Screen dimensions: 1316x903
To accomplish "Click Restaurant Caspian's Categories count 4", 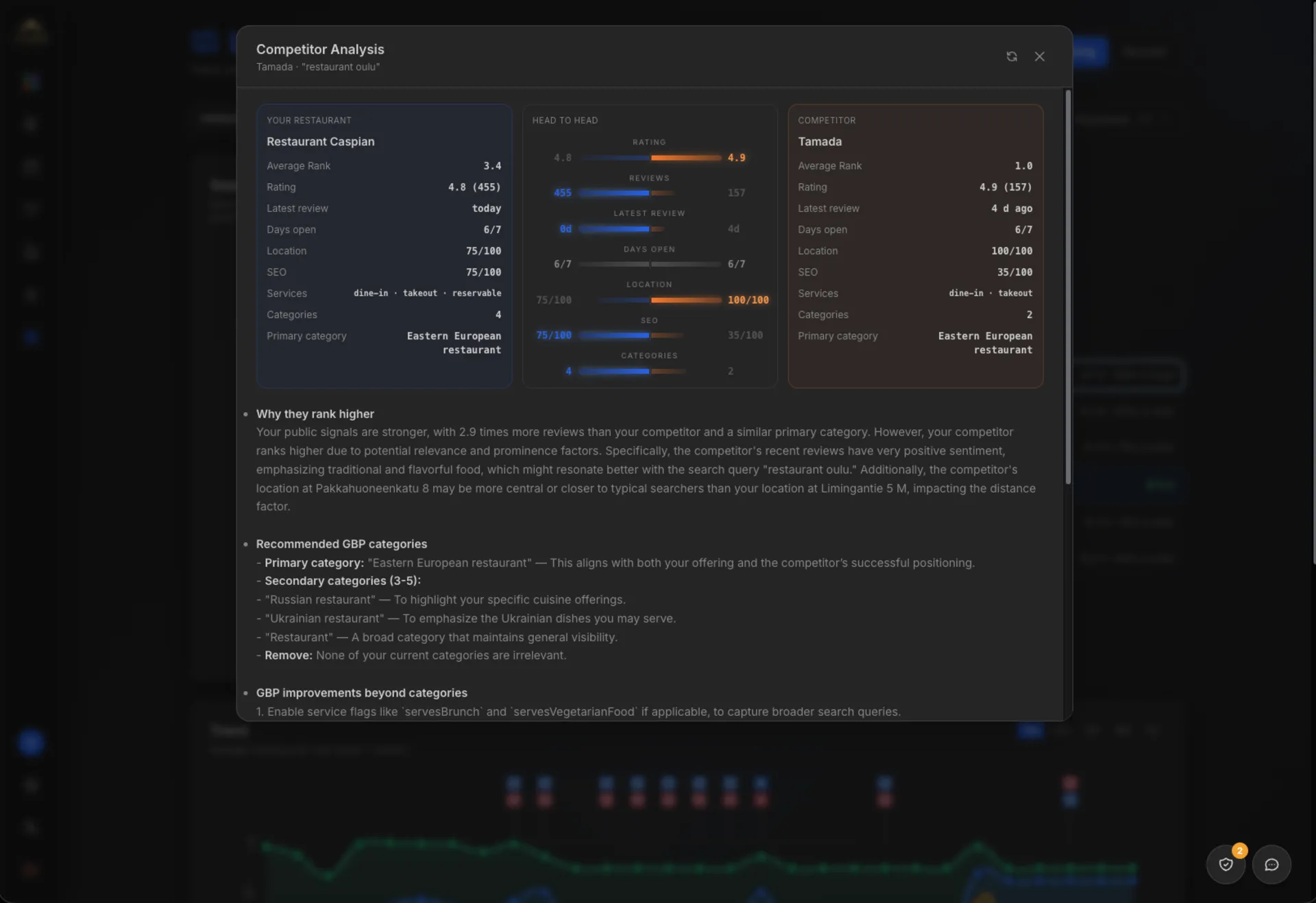I will (498, 315).
